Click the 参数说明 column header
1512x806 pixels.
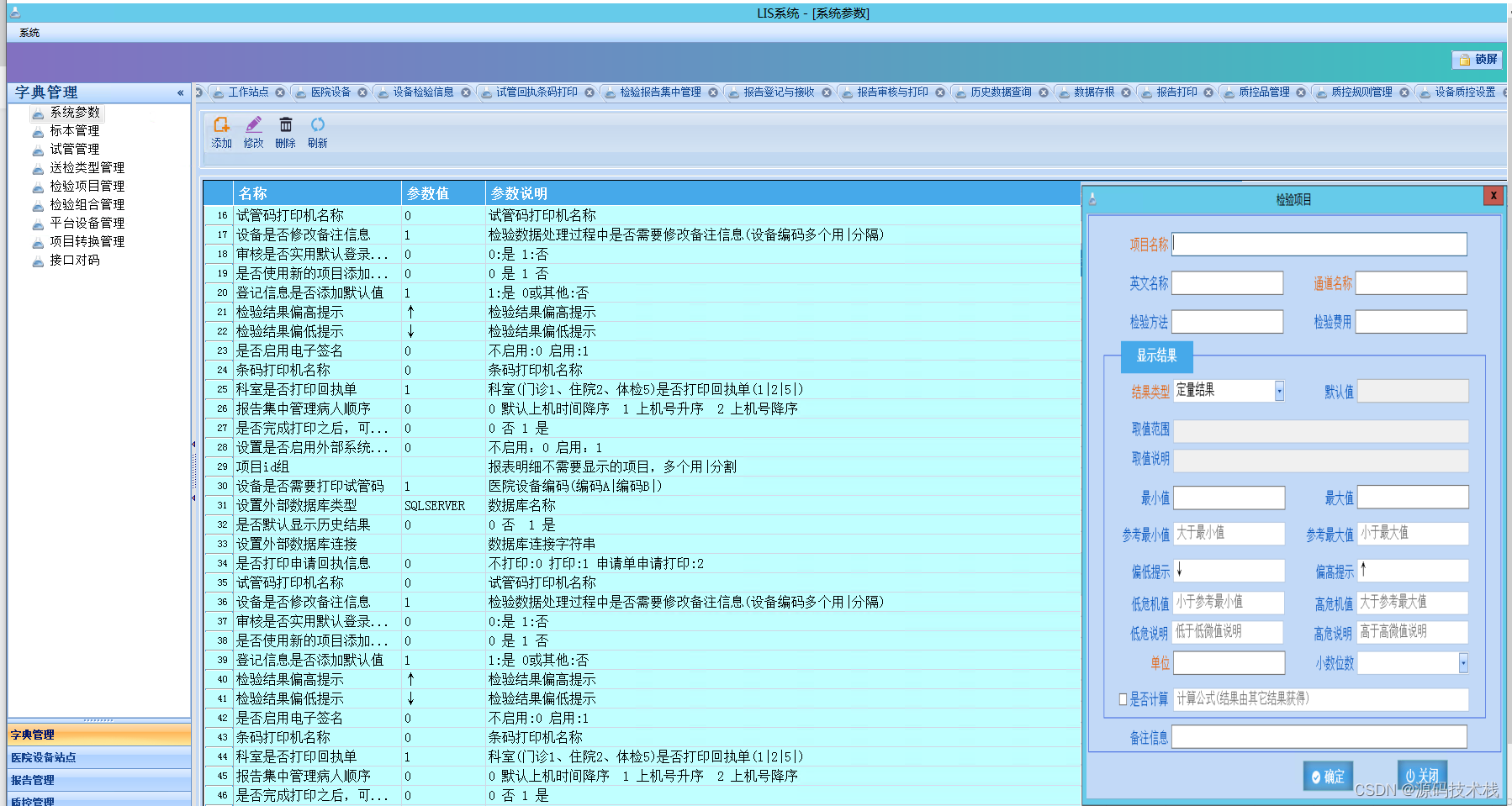click(783, 193)
